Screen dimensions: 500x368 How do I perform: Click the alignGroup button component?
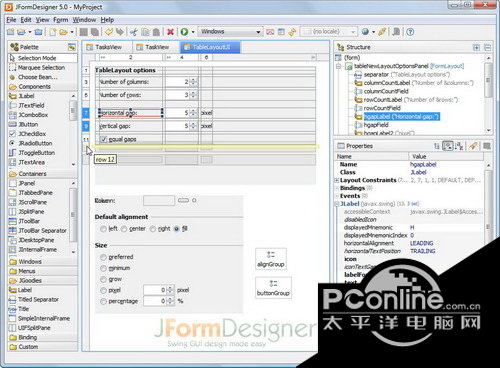pyautogui.click(x=271, y=259)
